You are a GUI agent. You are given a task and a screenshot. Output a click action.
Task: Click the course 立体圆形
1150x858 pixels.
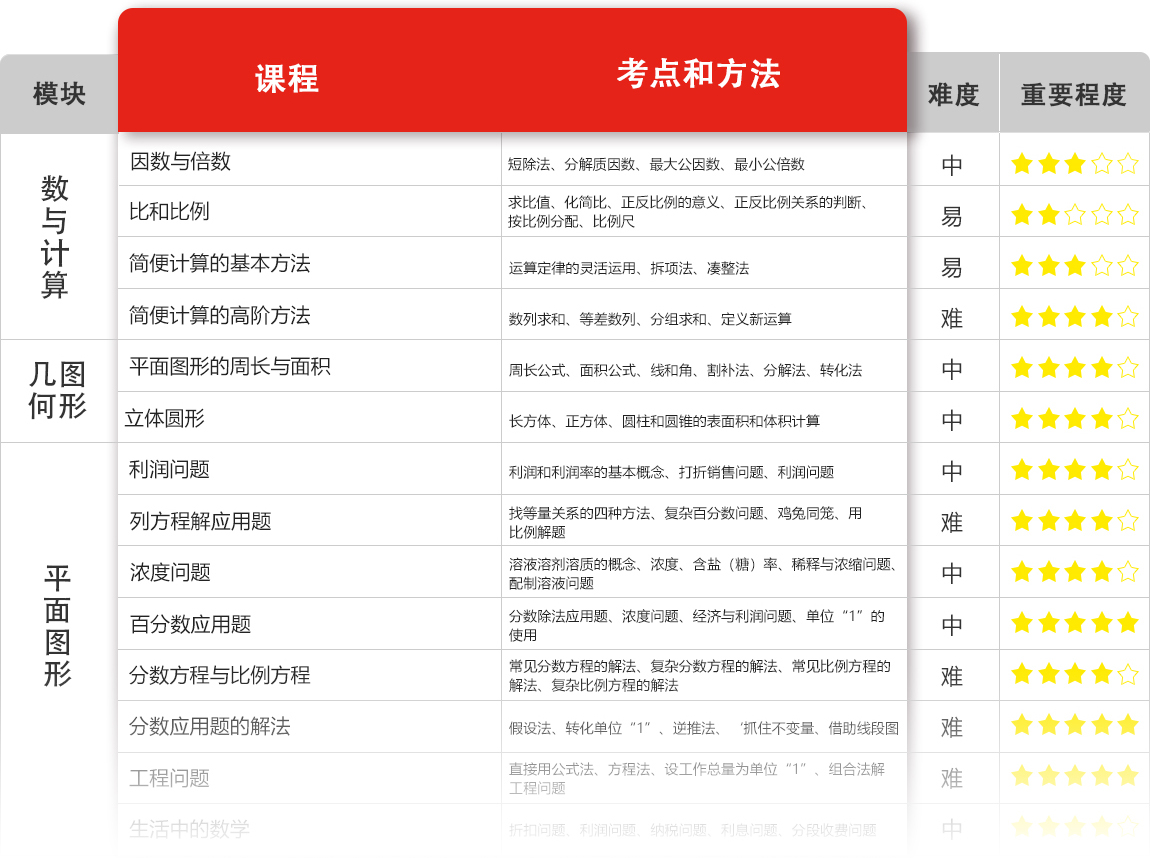point(164,418)
